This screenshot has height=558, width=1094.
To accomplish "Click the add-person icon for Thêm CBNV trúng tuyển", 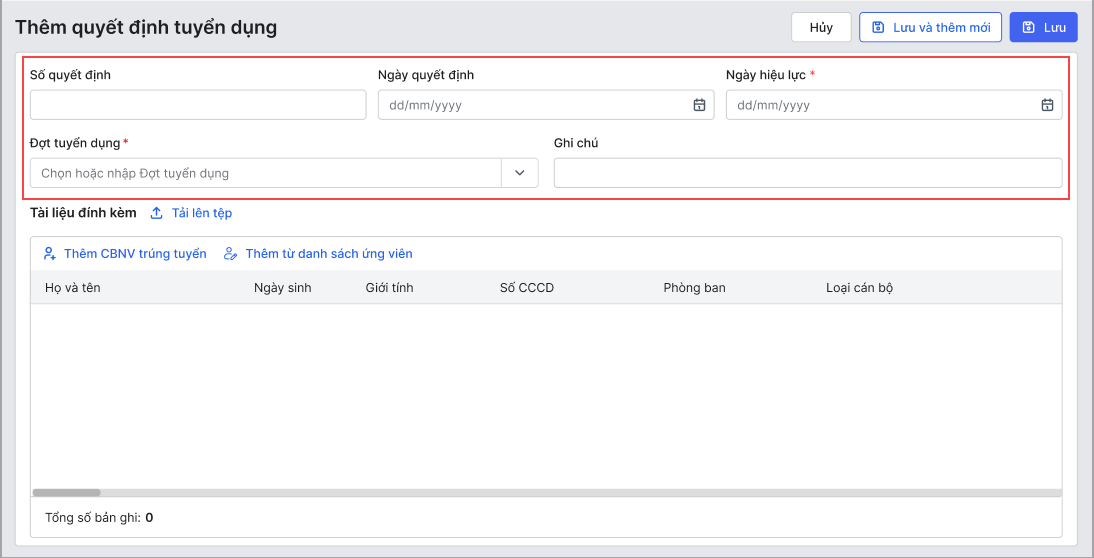I will [49, 254].
